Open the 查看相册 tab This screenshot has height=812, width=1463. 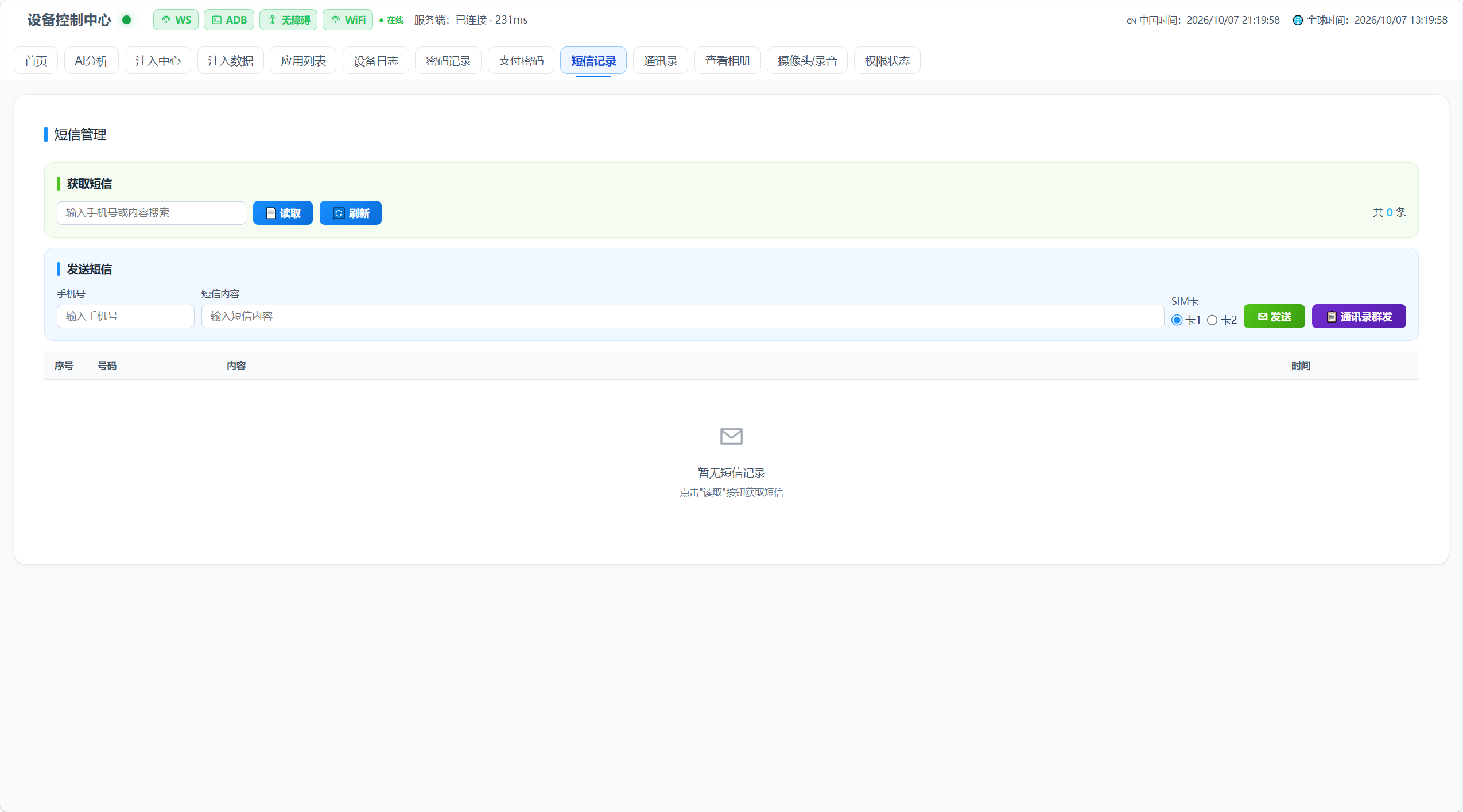click(728, 60)
